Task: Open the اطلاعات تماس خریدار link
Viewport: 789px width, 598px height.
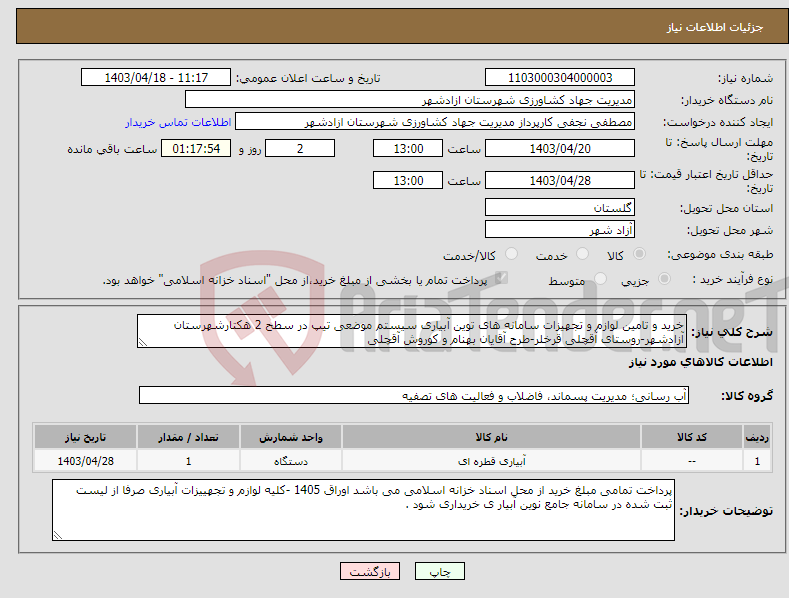Action: 178,122
